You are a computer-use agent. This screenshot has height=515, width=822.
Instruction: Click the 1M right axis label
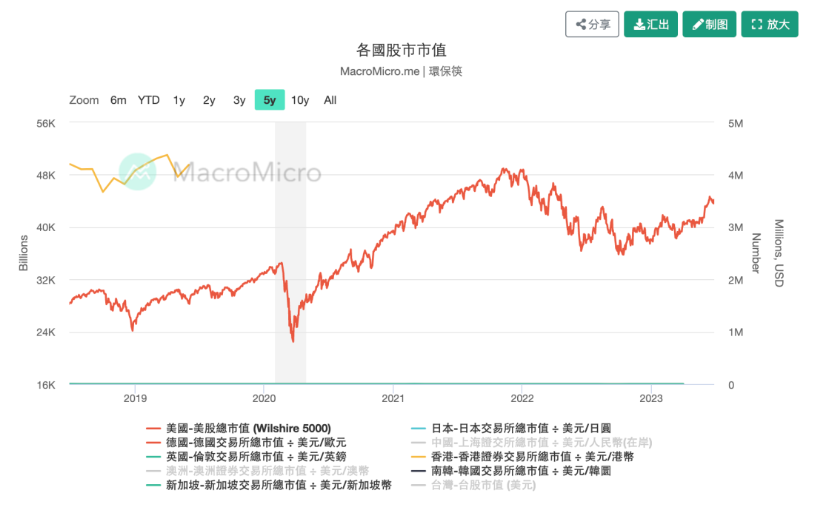pos(736,332)
